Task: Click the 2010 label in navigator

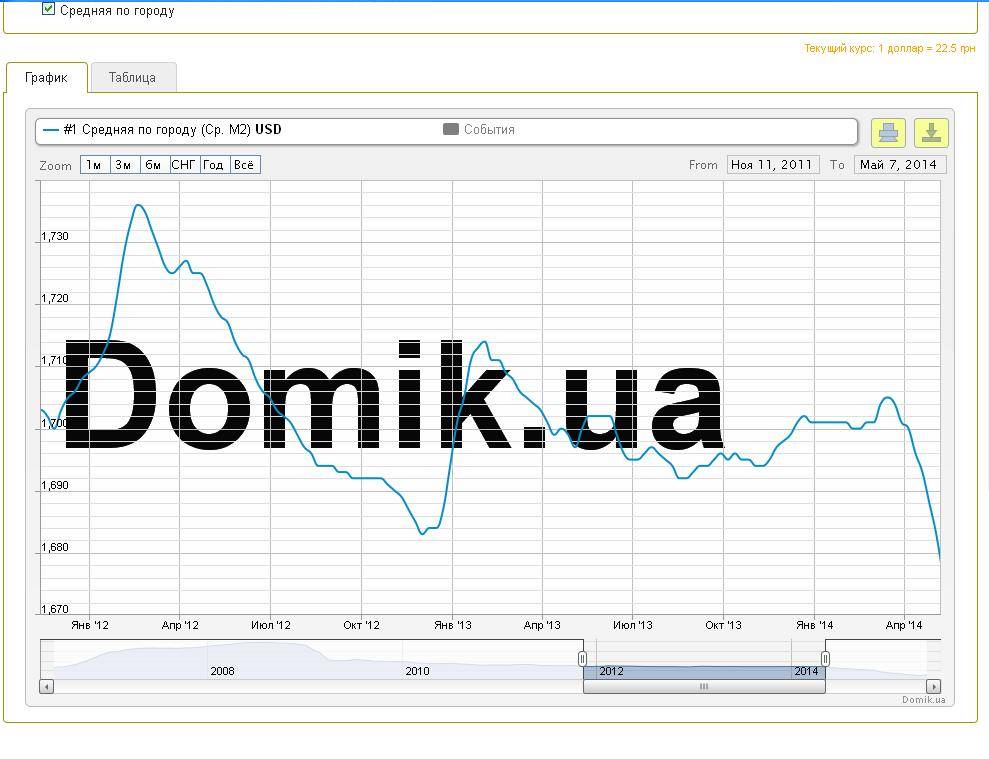Action: click(417, 671)
